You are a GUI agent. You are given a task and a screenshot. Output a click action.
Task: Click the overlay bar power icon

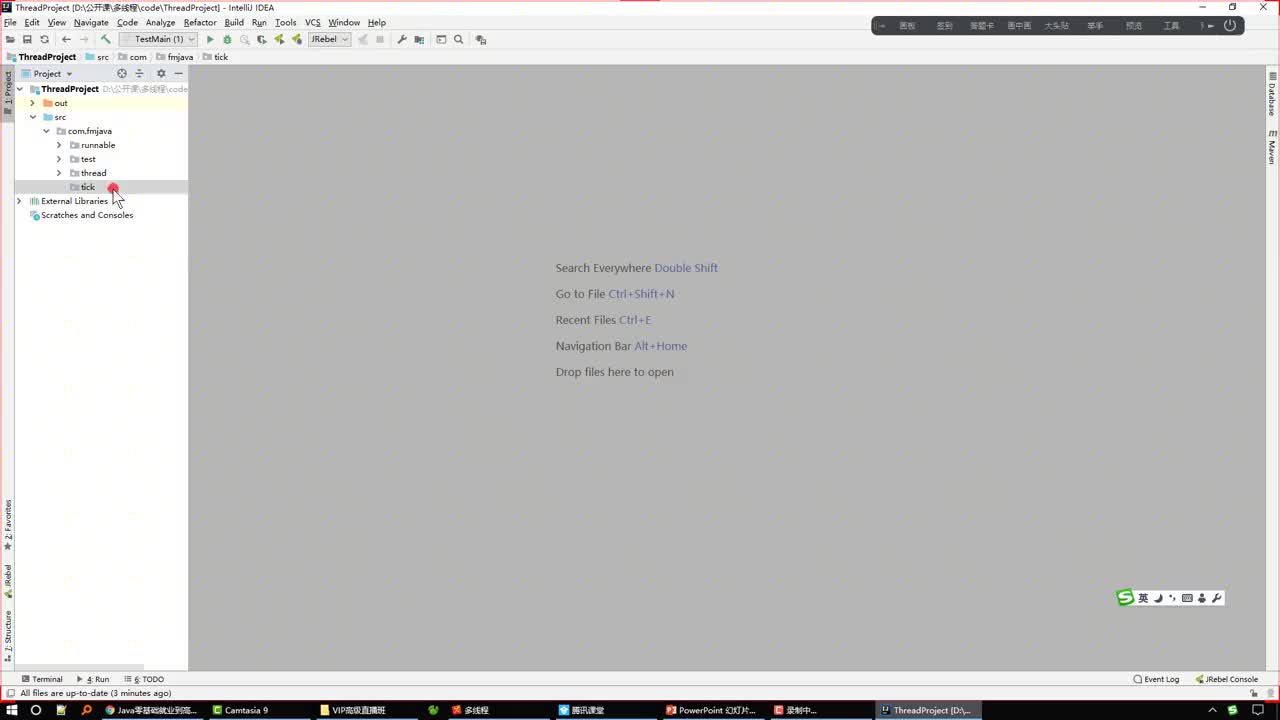[x=1230, y=25]
